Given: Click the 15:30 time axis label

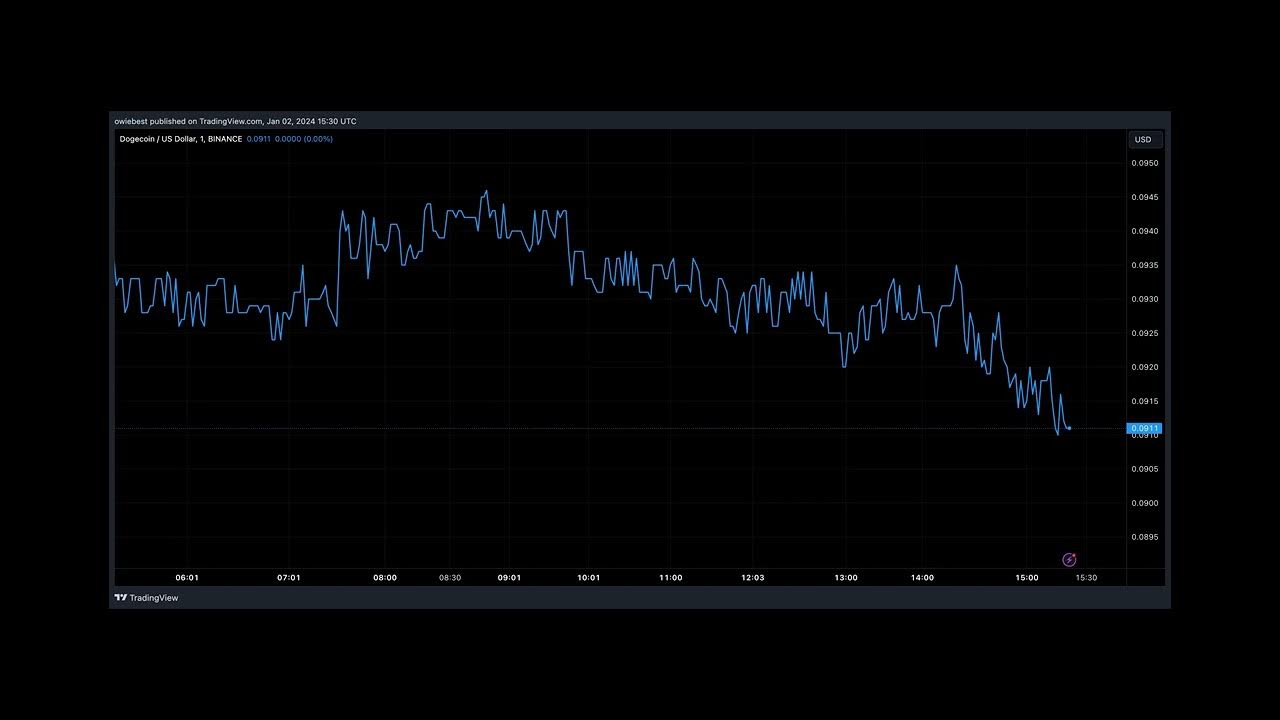Looking at the screenshot, I should (1086, 577).
